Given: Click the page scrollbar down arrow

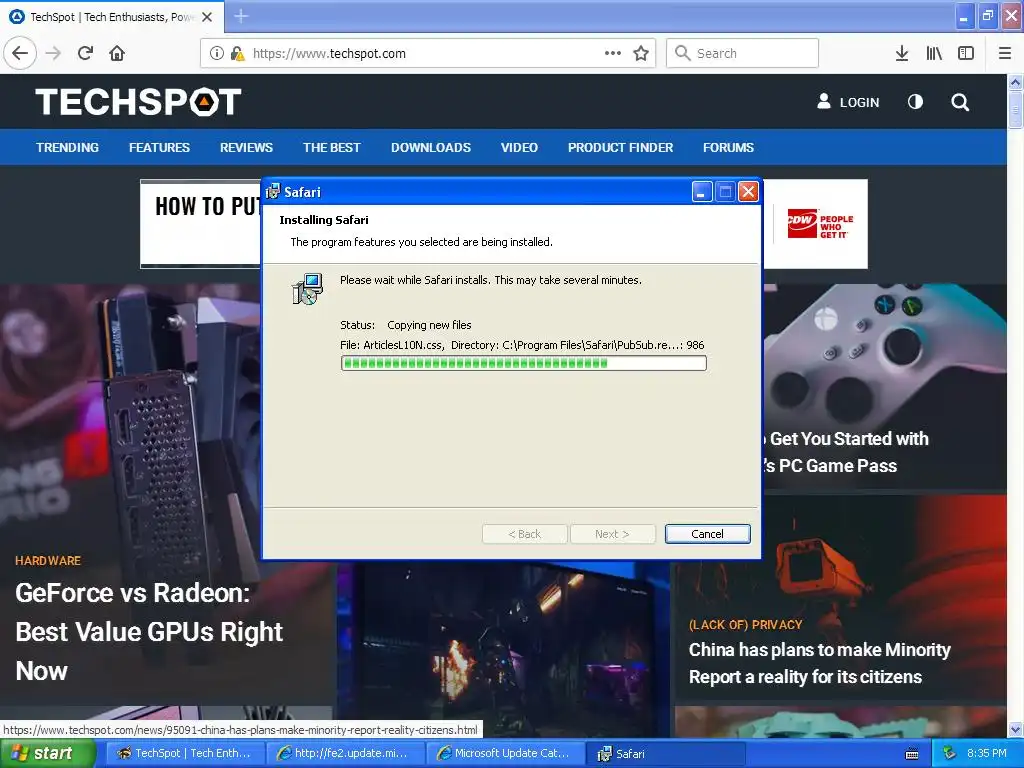Looking at the screenshot, I should coord(1015,729).
